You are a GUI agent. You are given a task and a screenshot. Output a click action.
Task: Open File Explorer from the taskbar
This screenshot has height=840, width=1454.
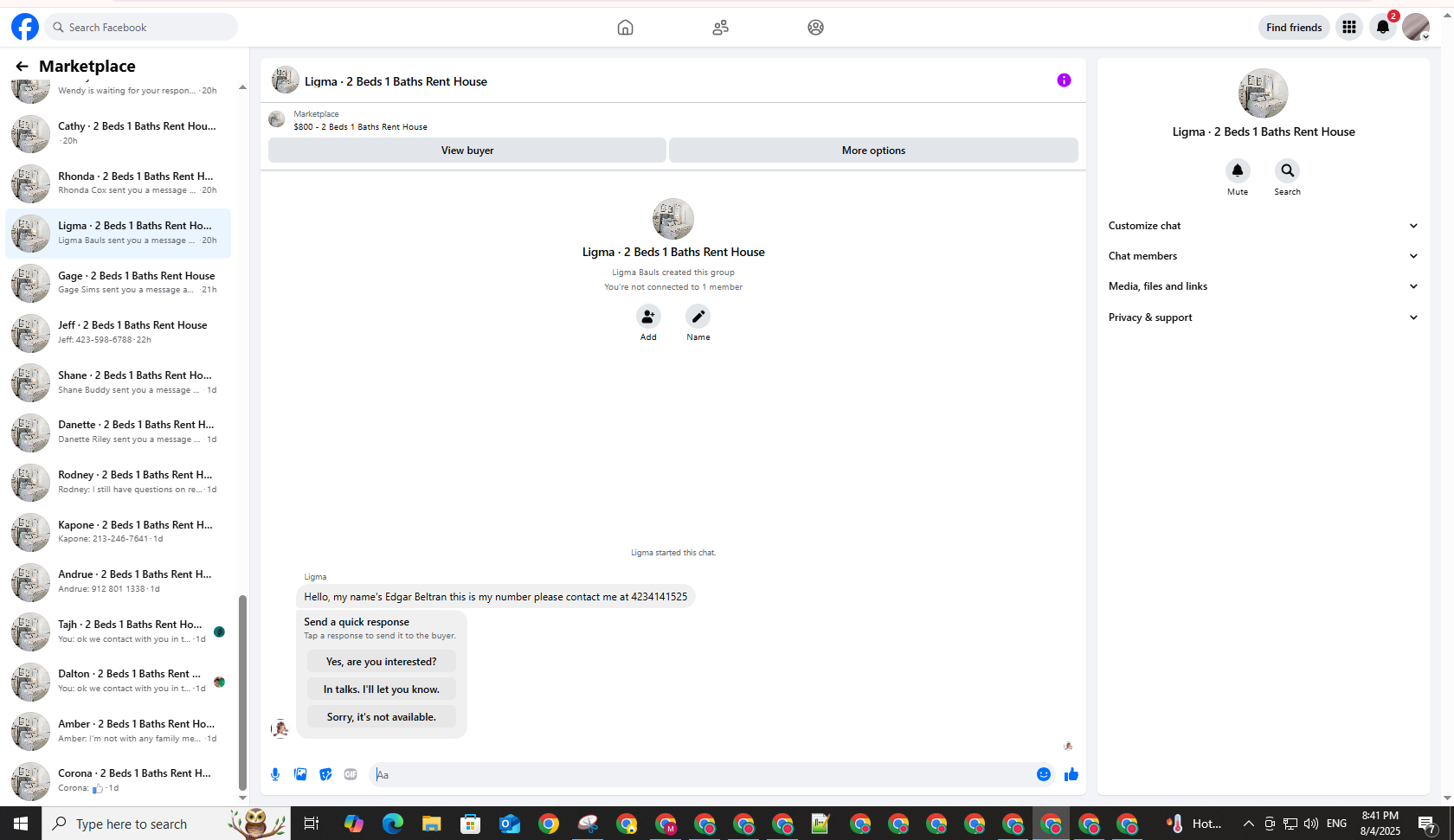[x=431, y=824]
